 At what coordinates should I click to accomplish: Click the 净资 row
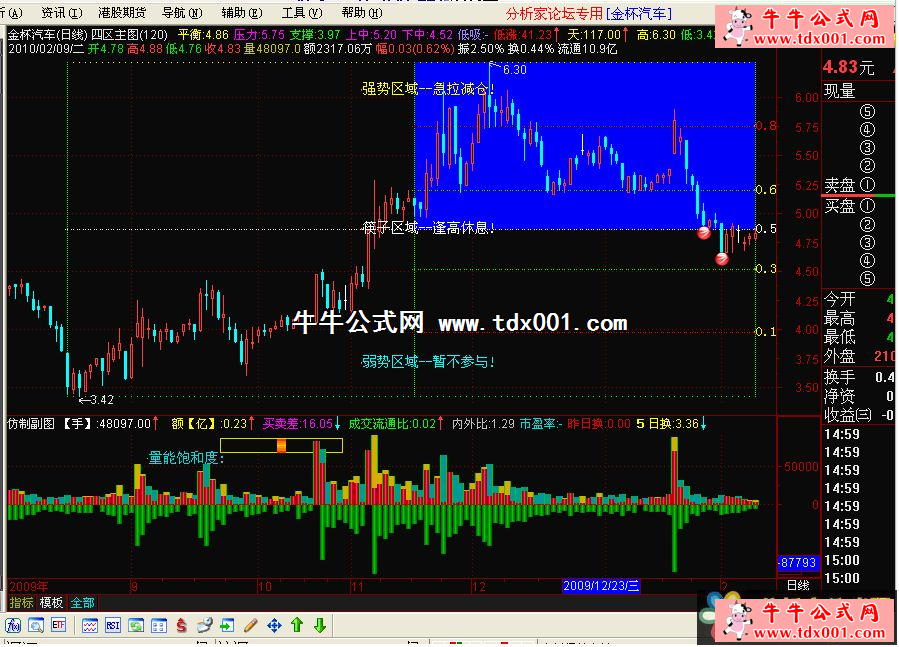[858, 396]
